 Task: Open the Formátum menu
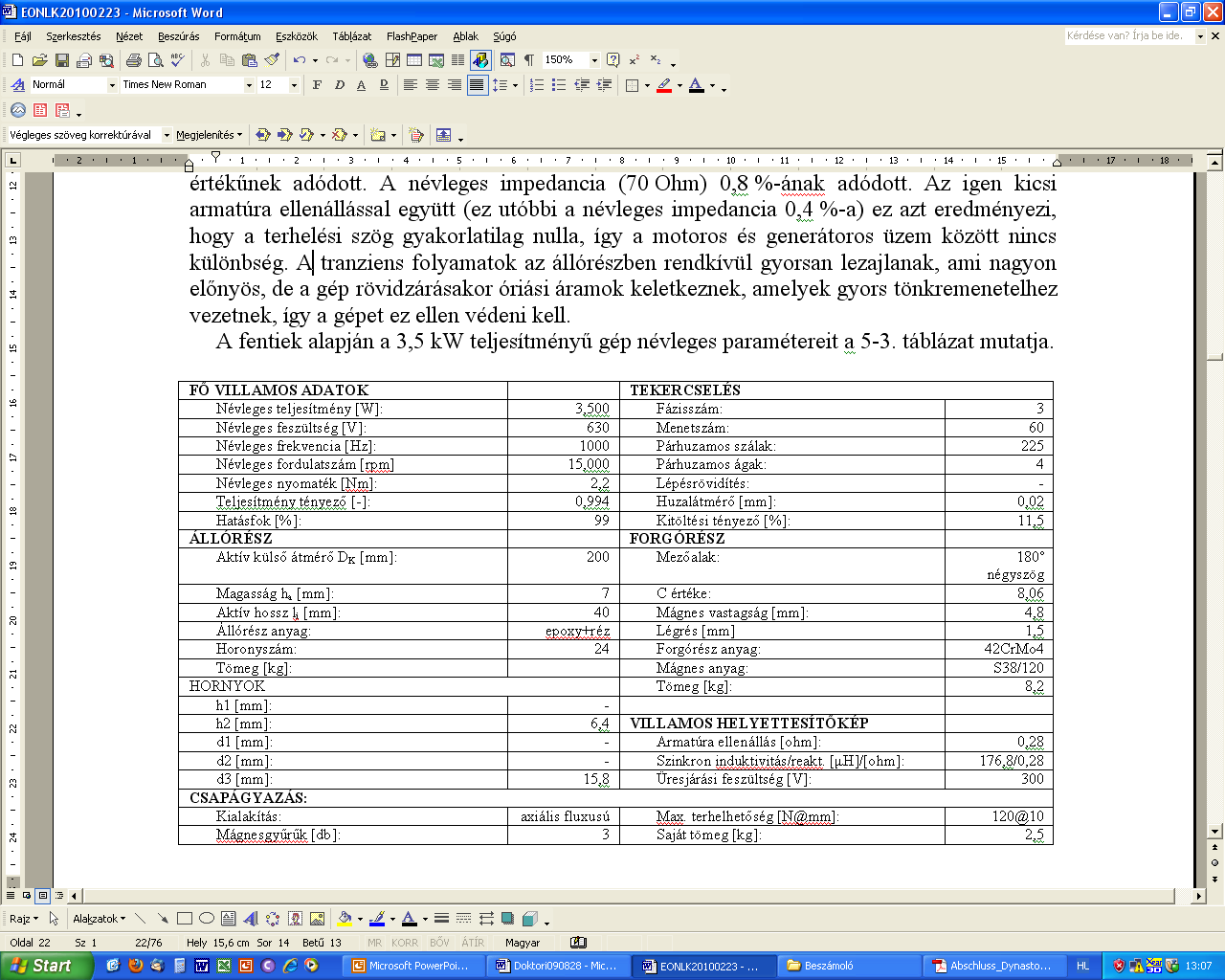(x=237, y=36)
